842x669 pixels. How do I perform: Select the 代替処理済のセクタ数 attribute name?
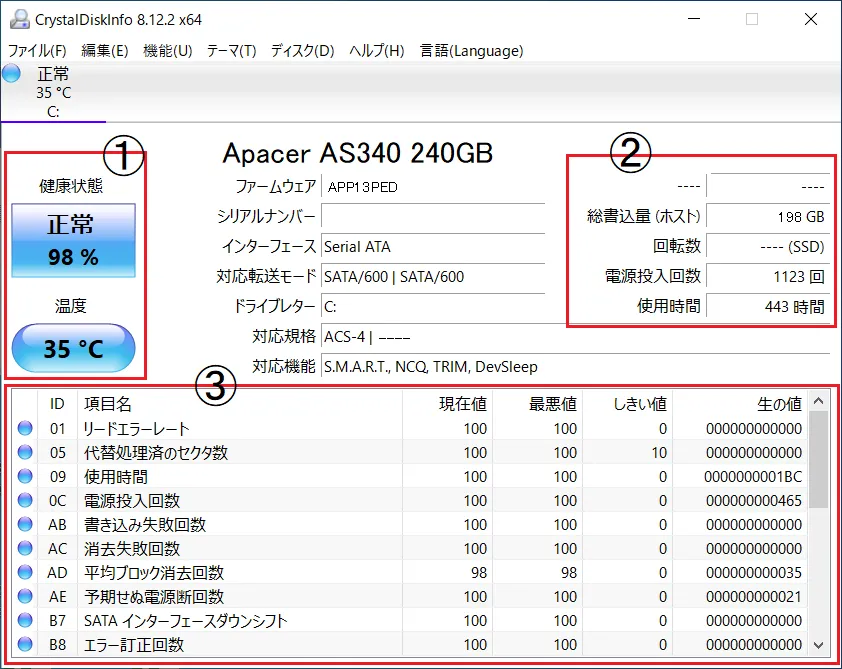tap(156, 453)
